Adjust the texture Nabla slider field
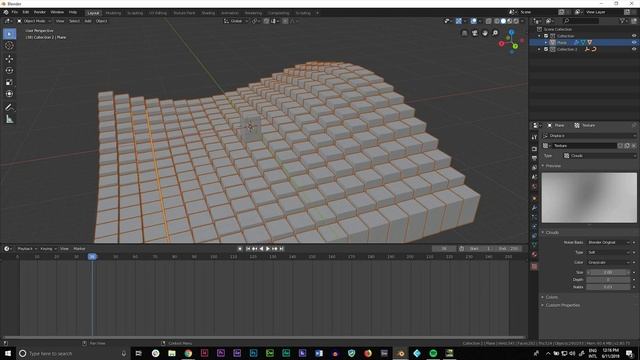The height and width of the screenshot is (360, 640). click(x=608, y=287)
